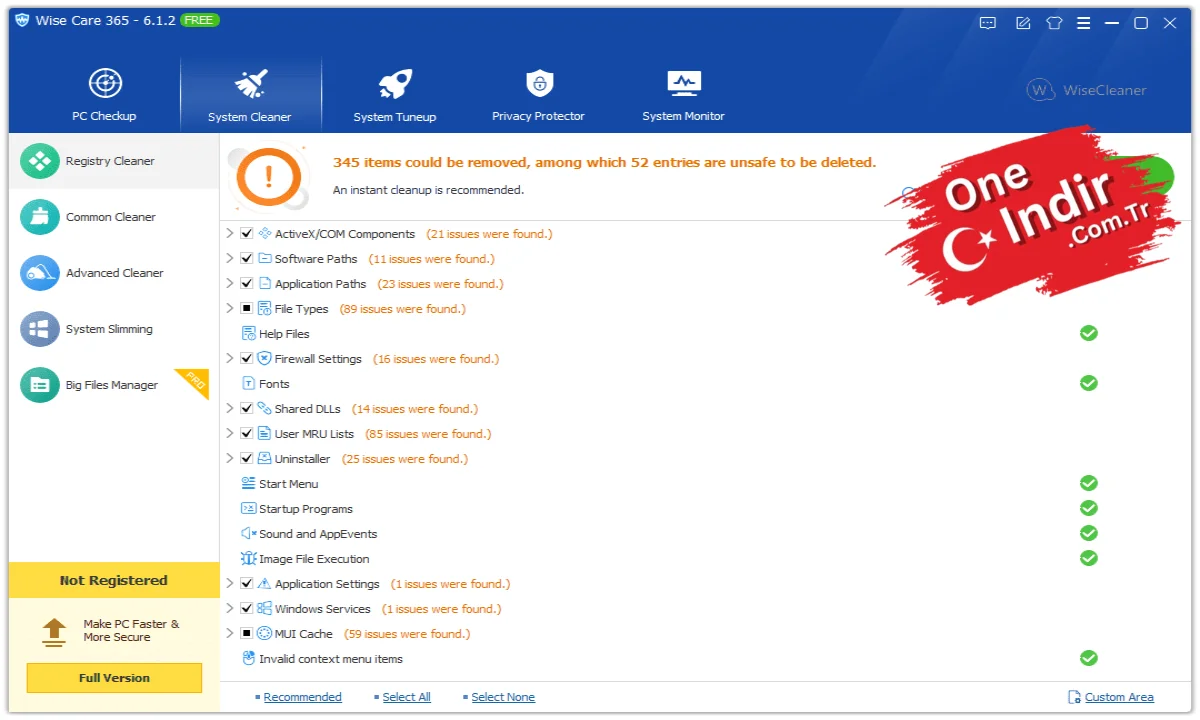The width and height of the screenshot is (1200, 720).
Task: Toggle Application Paths checkbox
Action: (x=247, y=284)
